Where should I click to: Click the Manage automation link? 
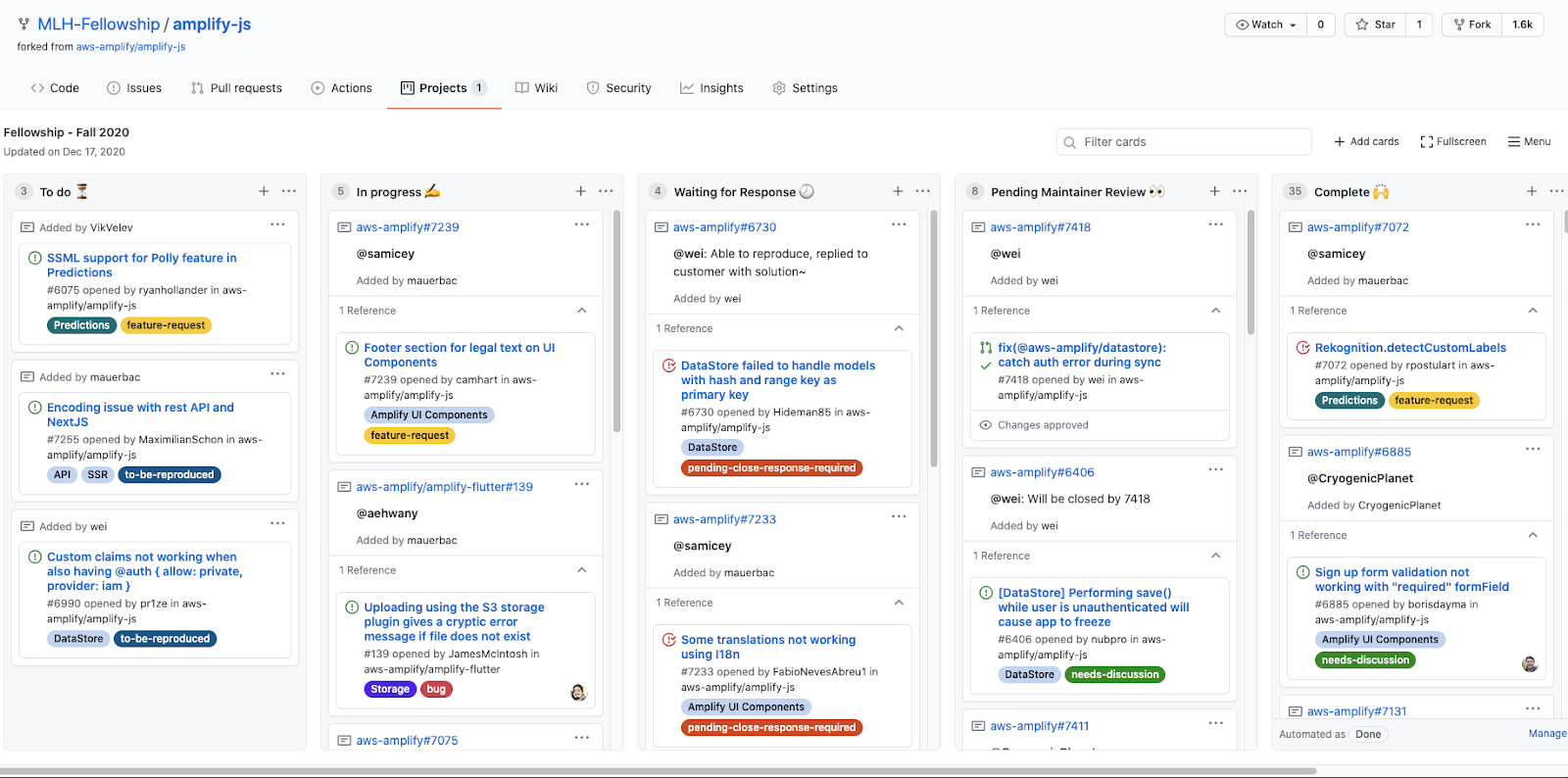point(1547,734)
